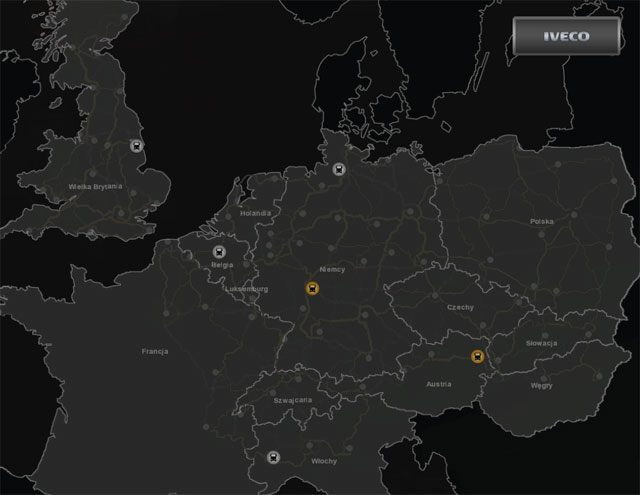This screenshot has width=640, height=495.
Task: Click the Szwajcaria country label
Action: point(293,399)
